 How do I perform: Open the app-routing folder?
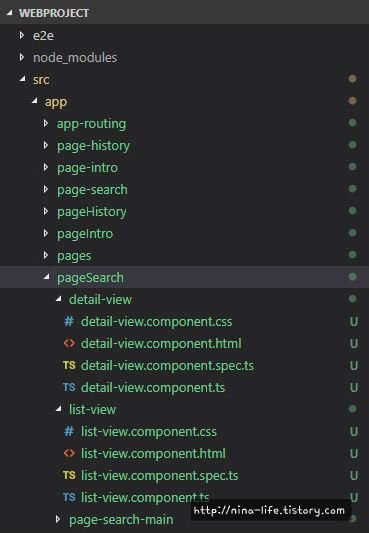(91, 124)
